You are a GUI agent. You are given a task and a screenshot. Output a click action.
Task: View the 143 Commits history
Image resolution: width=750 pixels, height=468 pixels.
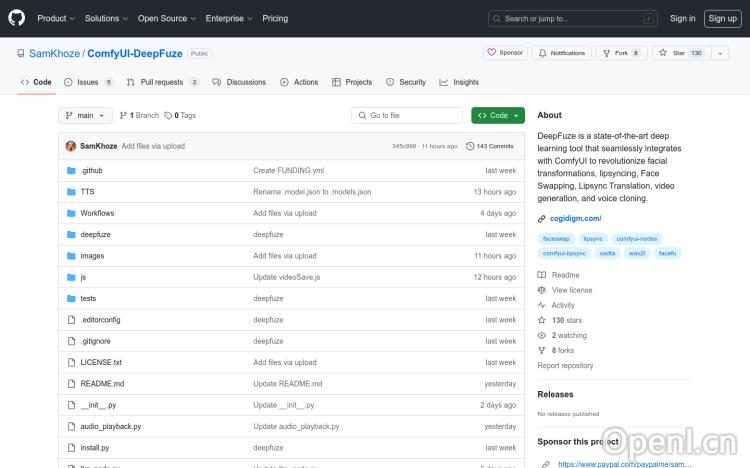(490, 146)
